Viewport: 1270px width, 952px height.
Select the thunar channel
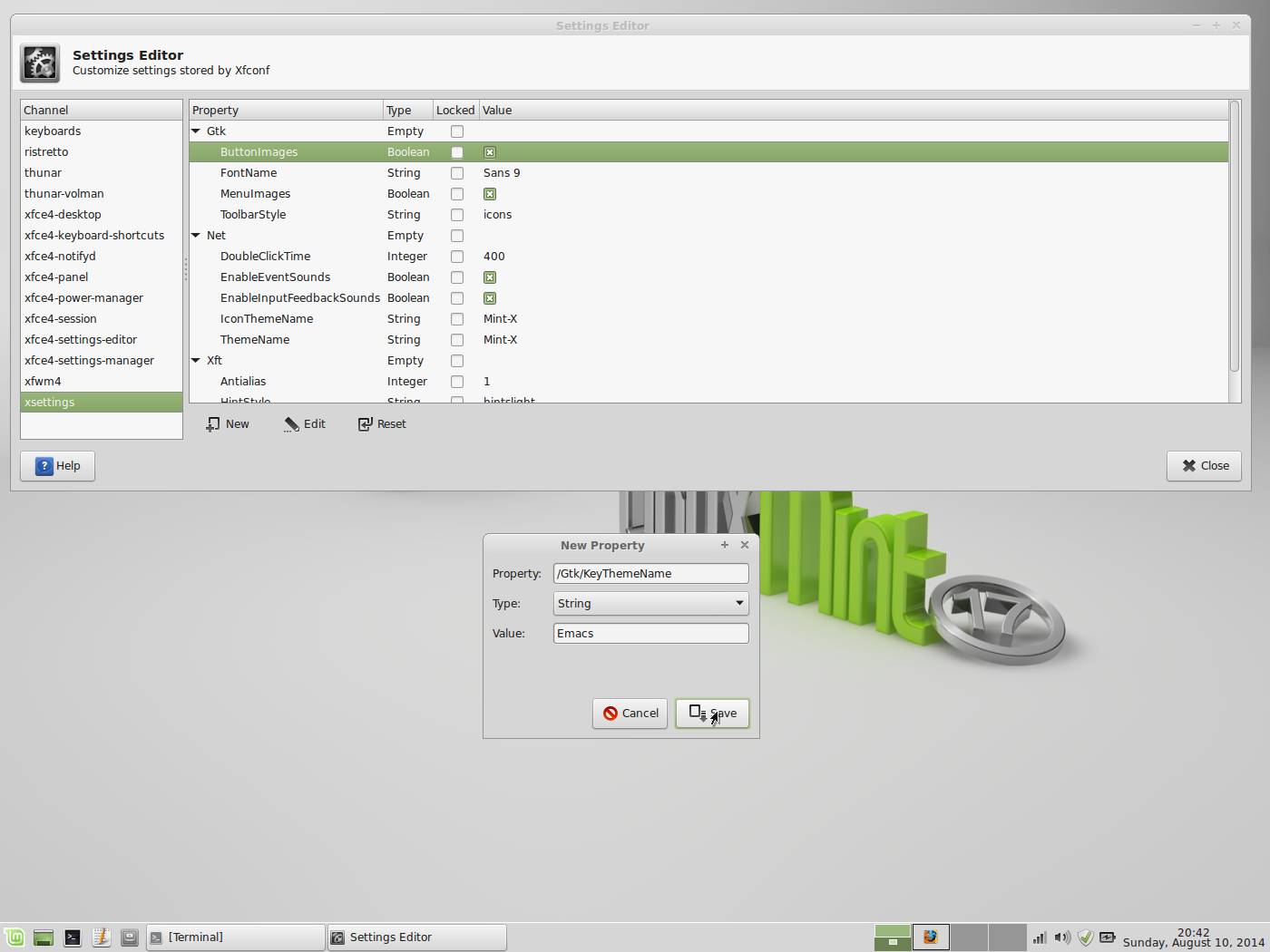102,173
